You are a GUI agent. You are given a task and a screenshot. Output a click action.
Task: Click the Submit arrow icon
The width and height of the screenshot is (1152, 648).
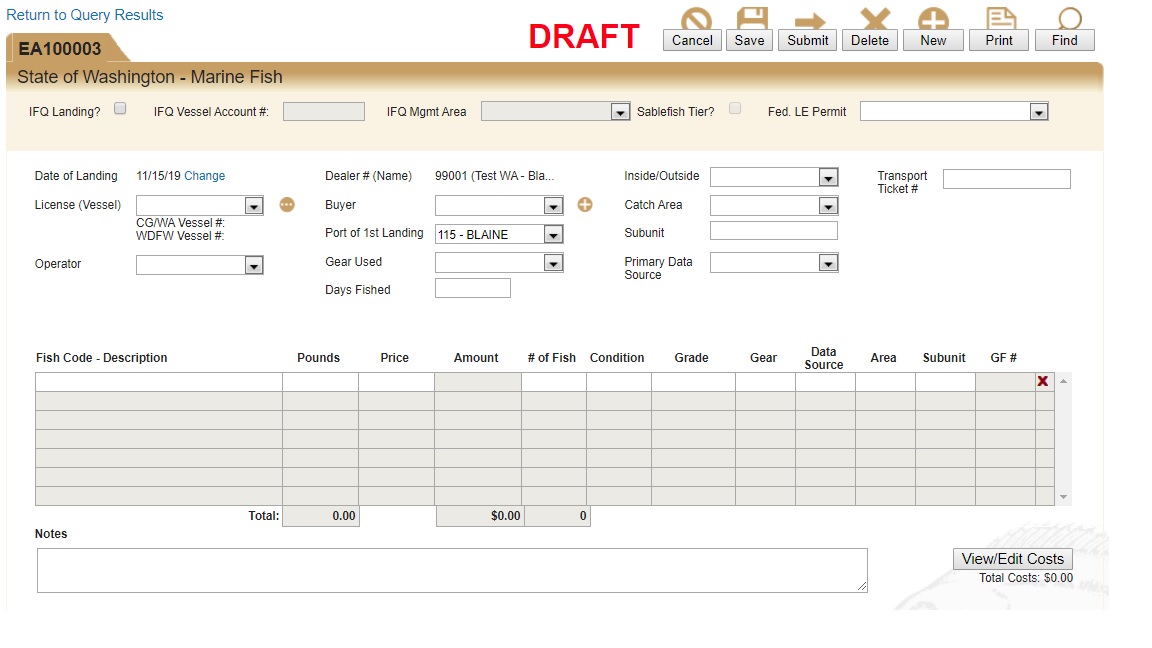point(808,20)
